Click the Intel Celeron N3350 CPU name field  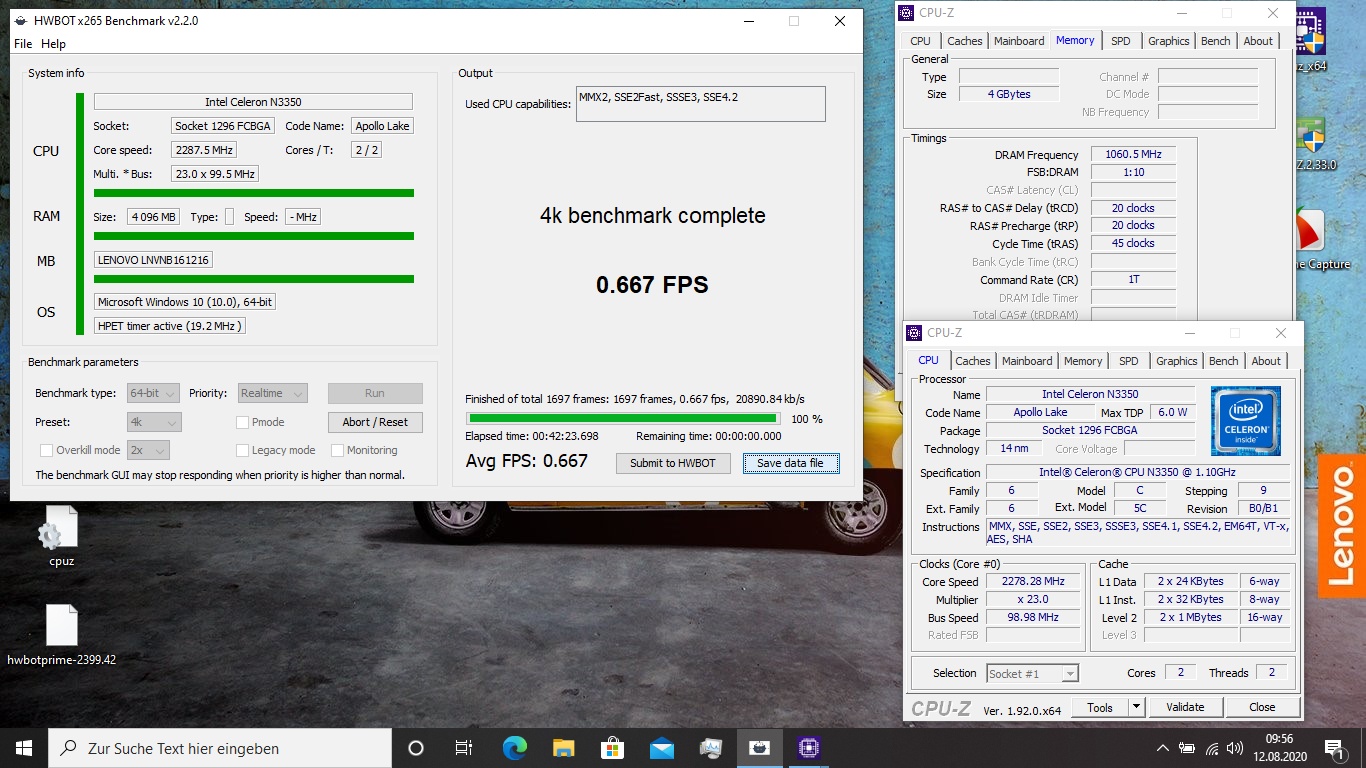pyautogui.click(x=253, y=102)
